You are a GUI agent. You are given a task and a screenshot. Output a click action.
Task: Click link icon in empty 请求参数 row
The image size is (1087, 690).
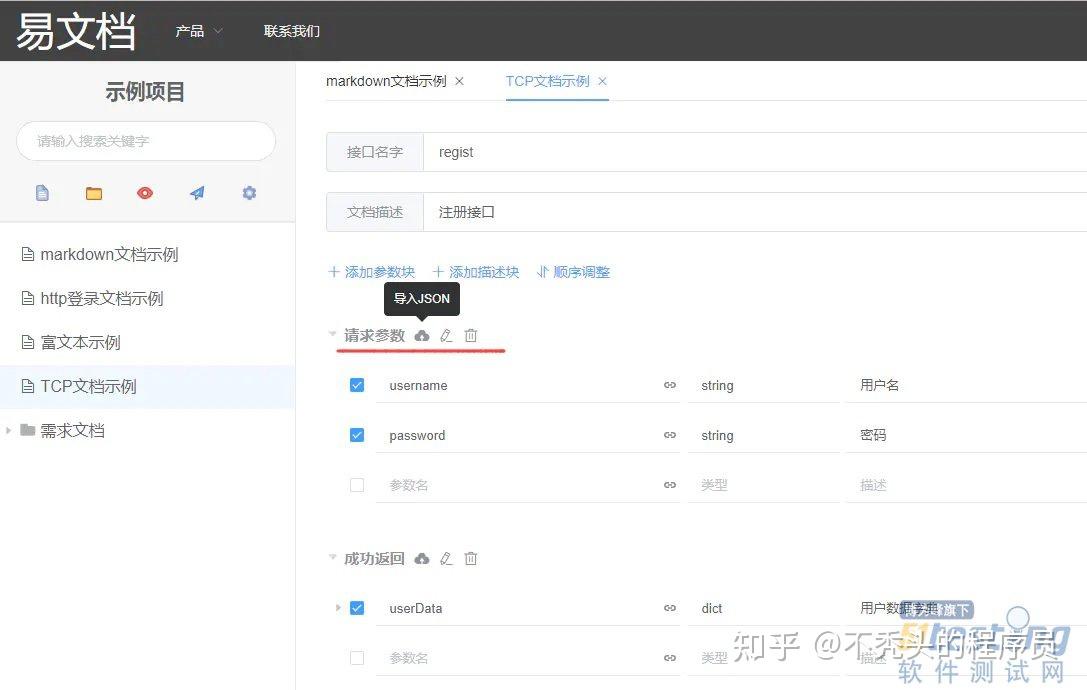click(670, 485)
